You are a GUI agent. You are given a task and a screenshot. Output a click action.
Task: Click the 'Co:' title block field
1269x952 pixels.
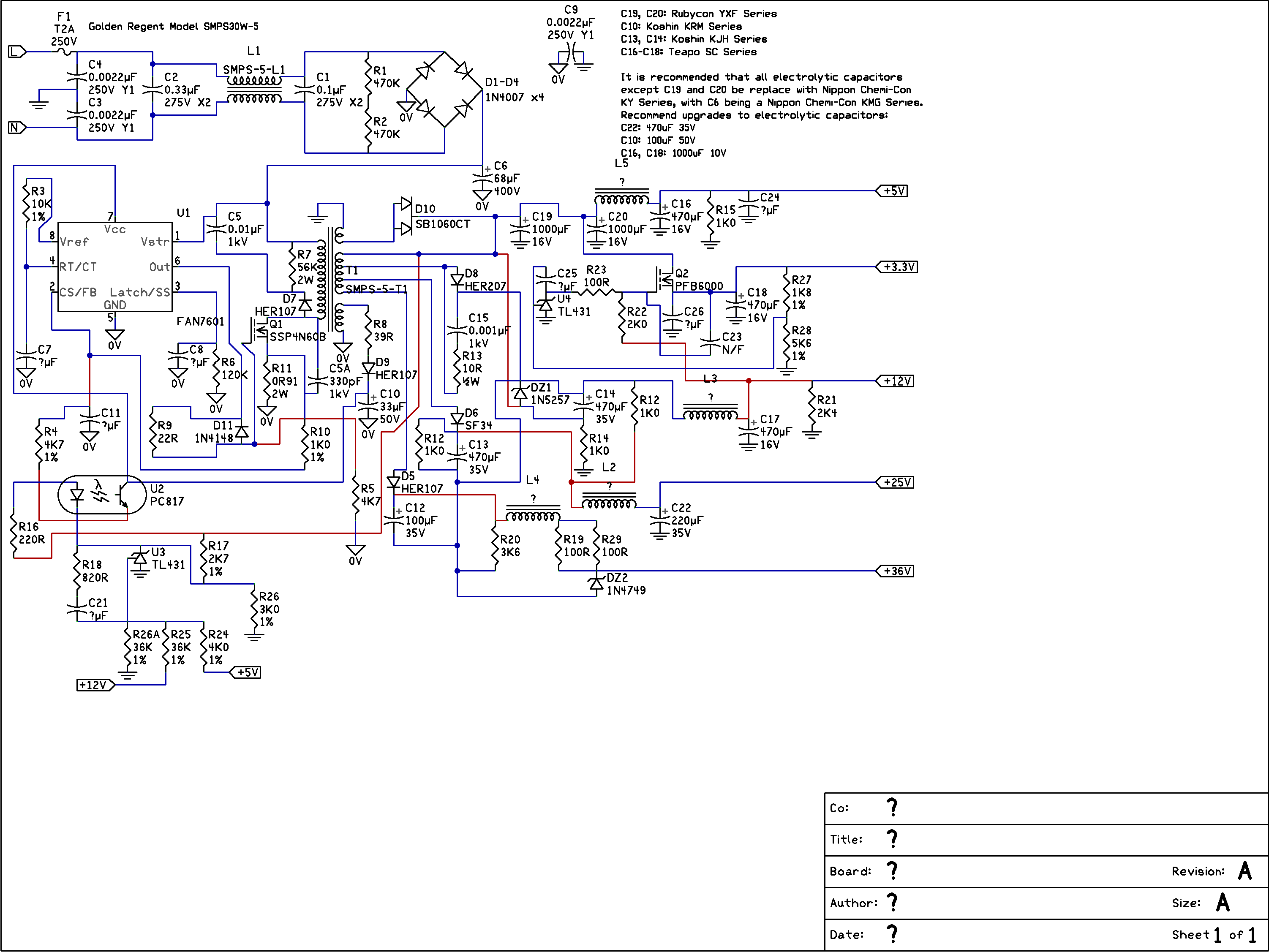point(1046,809)
